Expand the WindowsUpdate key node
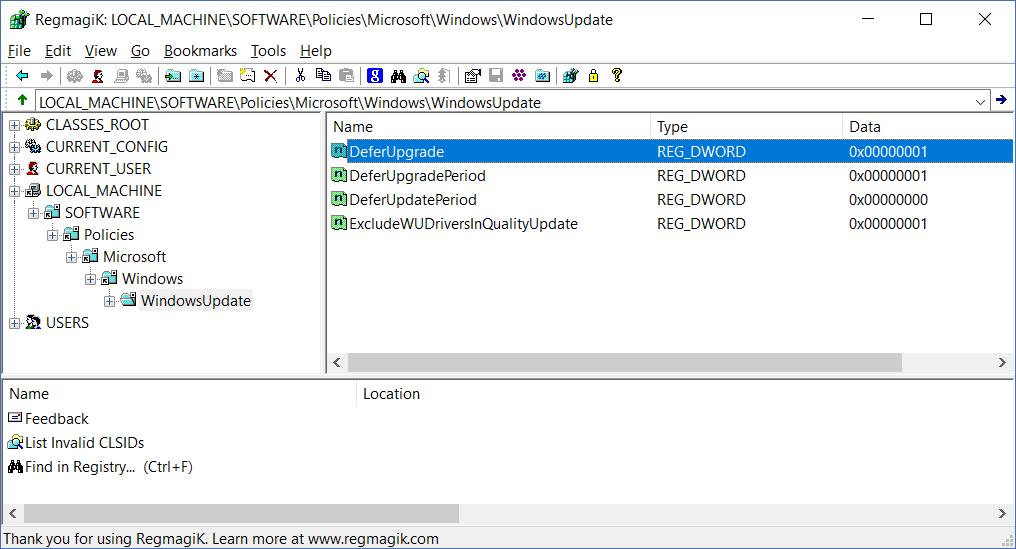The height and width of the screenshot is (549, 1016). pyautogui.click(x=110, y=301)
